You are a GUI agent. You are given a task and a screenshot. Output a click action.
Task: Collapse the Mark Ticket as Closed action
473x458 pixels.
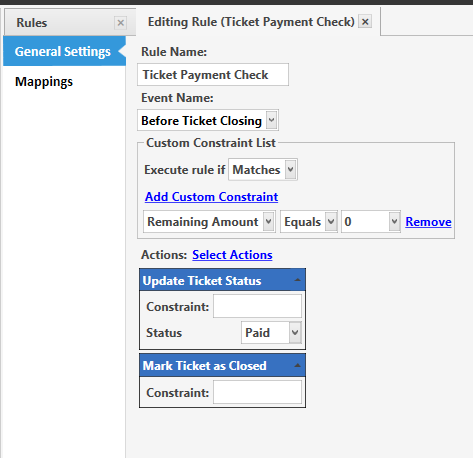coord(297,366)
